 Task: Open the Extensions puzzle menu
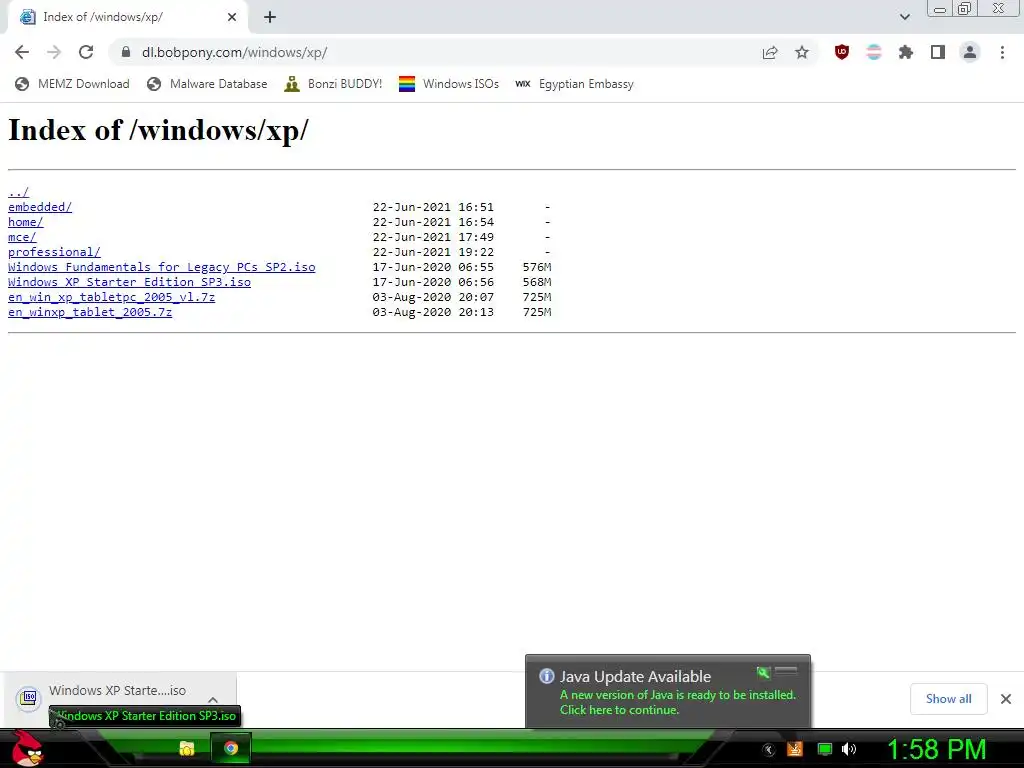906,52
